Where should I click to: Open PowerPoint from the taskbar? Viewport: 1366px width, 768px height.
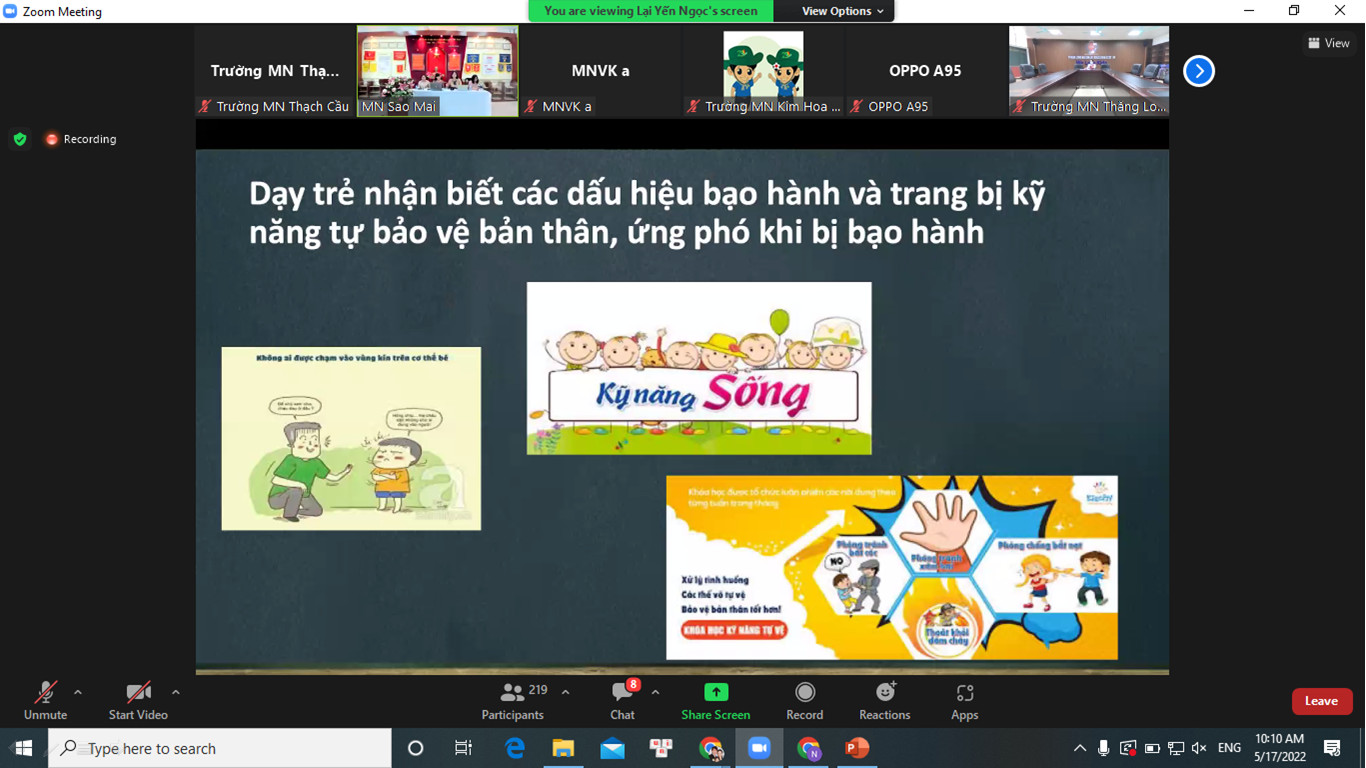point(857,748)
